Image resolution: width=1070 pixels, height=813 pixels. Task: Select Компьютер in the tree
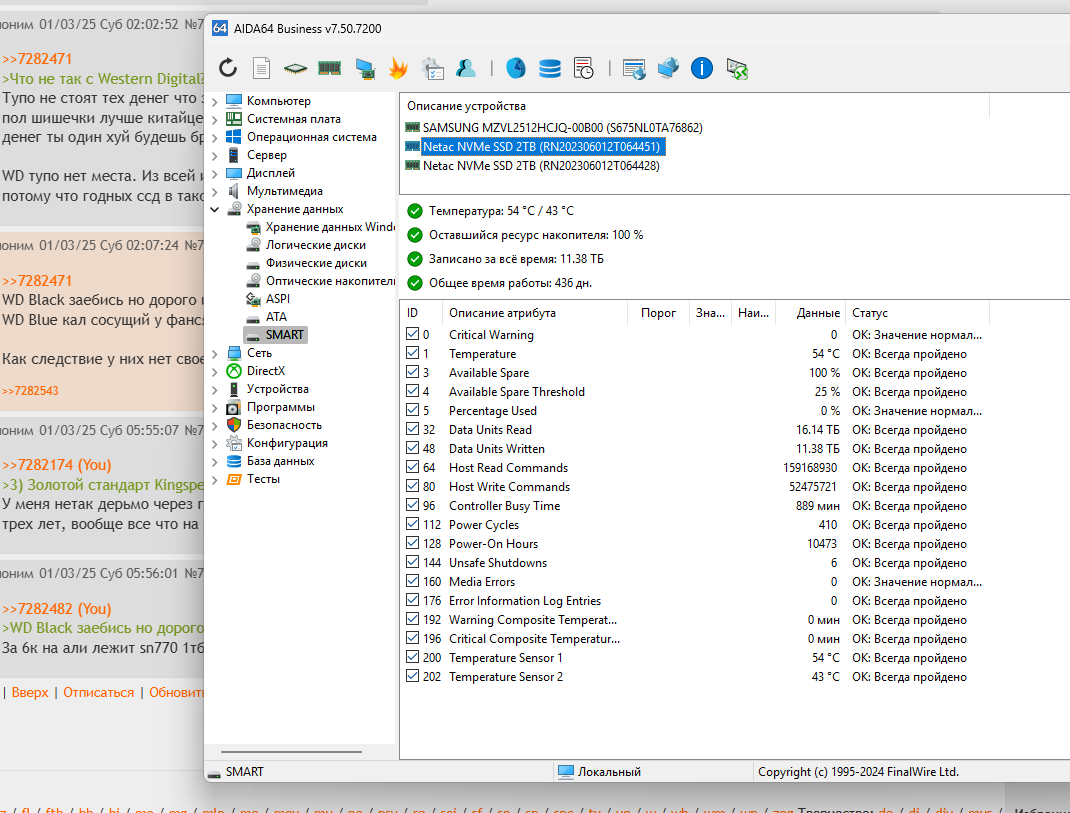278,101
